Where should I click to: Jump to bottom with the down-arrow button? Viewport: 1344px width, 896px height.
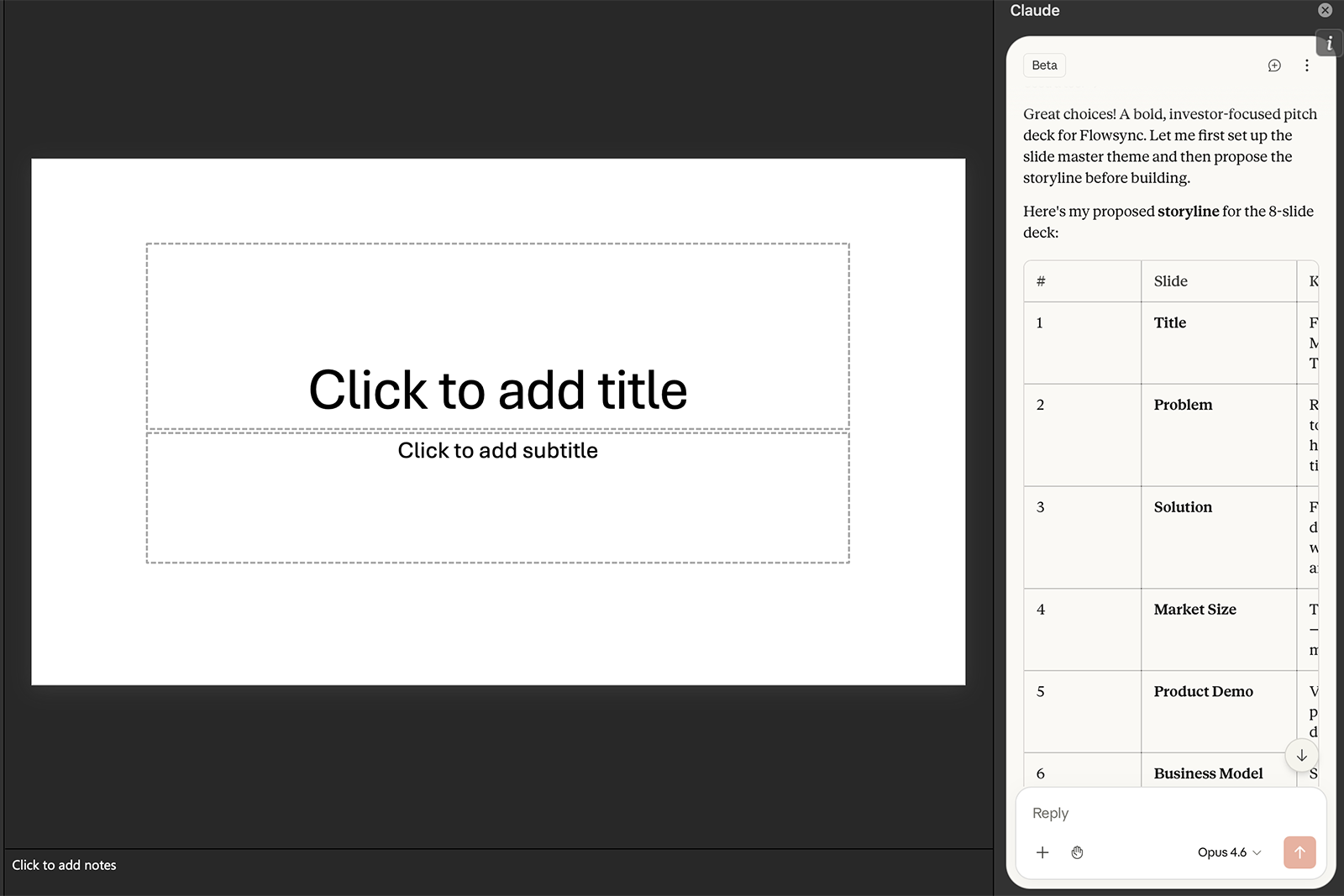tap(1301, 755)
